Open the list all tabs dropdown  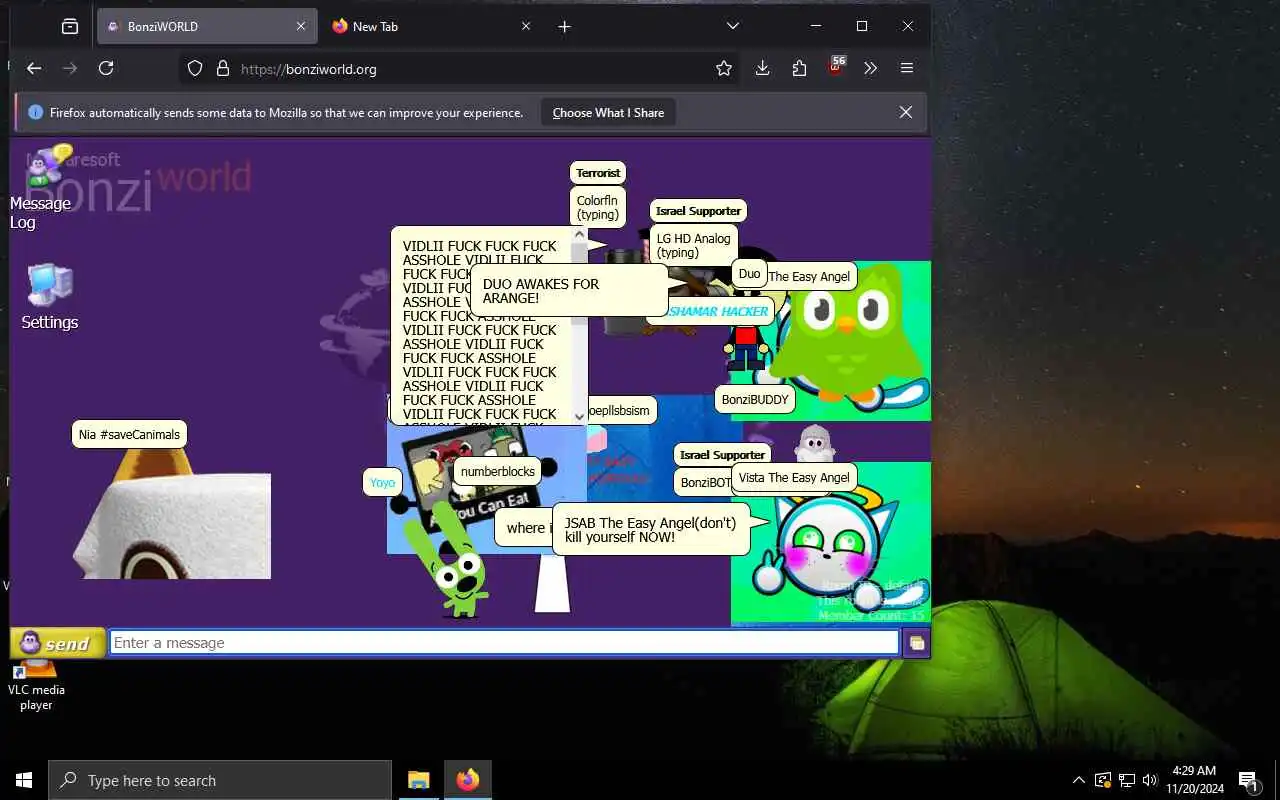click(733, 26)
